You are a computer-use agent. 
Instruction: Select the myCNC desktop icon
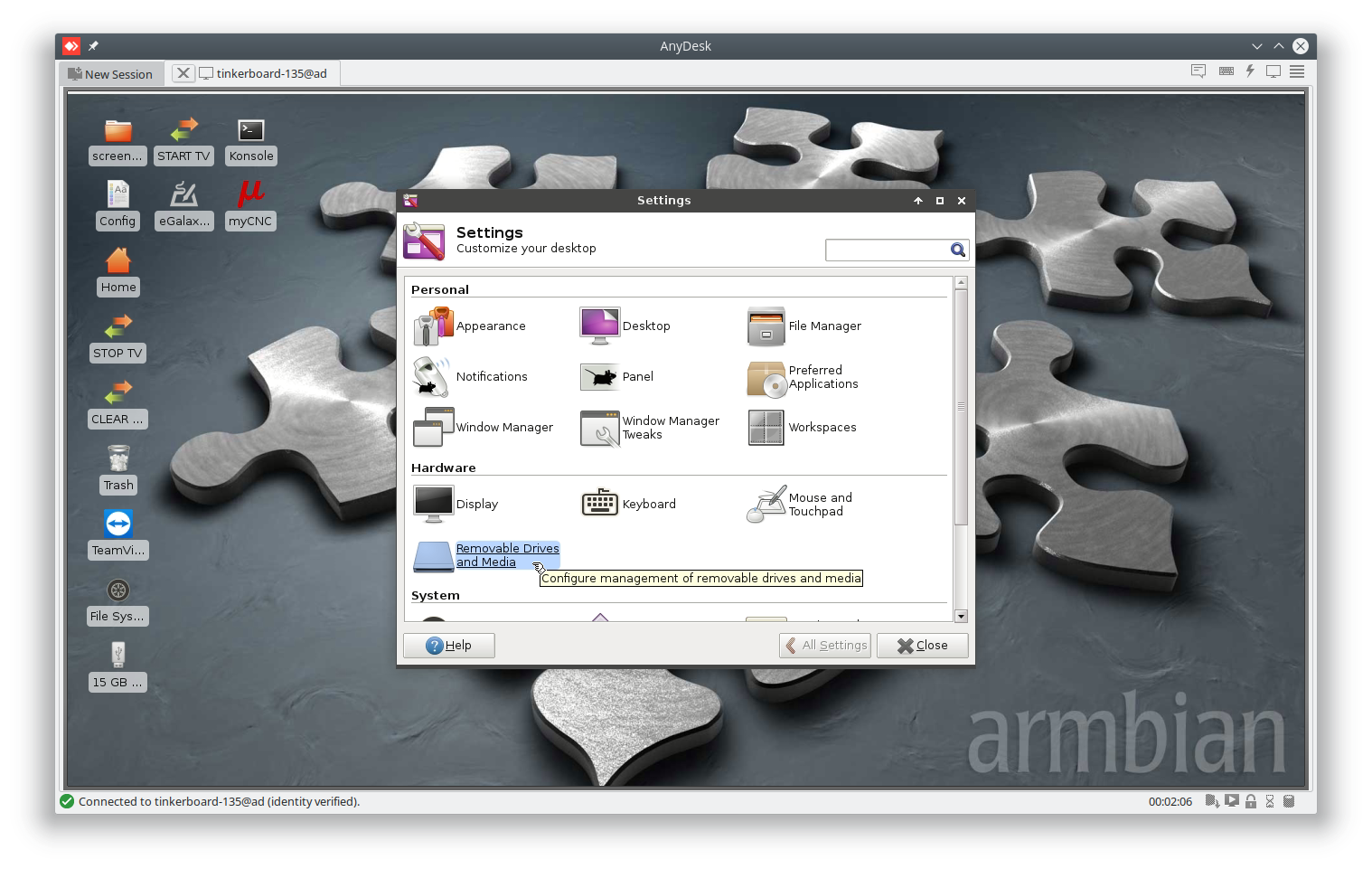tap(250, 205)
